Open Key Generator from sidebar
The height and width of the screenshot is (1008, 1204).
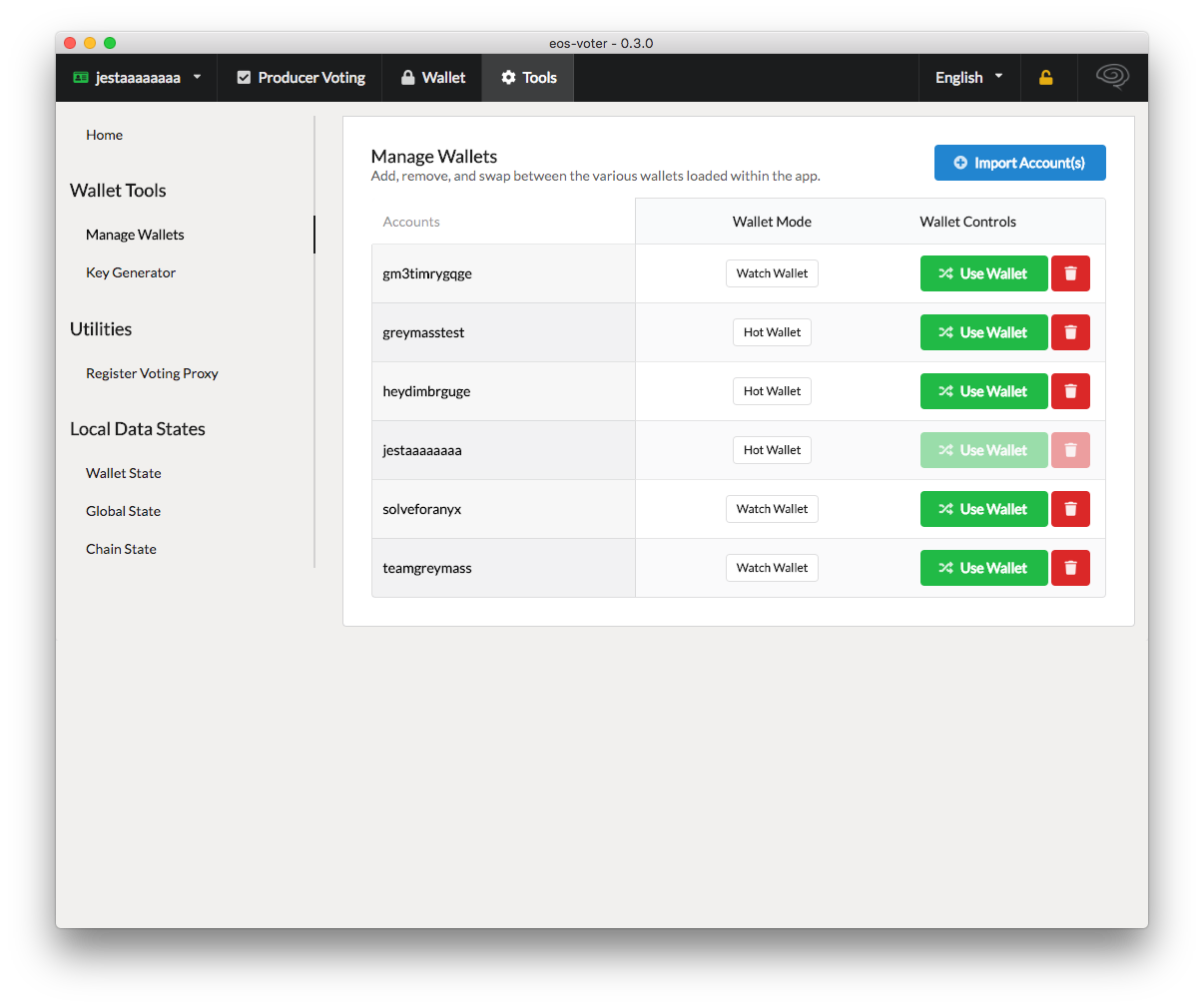131,272
